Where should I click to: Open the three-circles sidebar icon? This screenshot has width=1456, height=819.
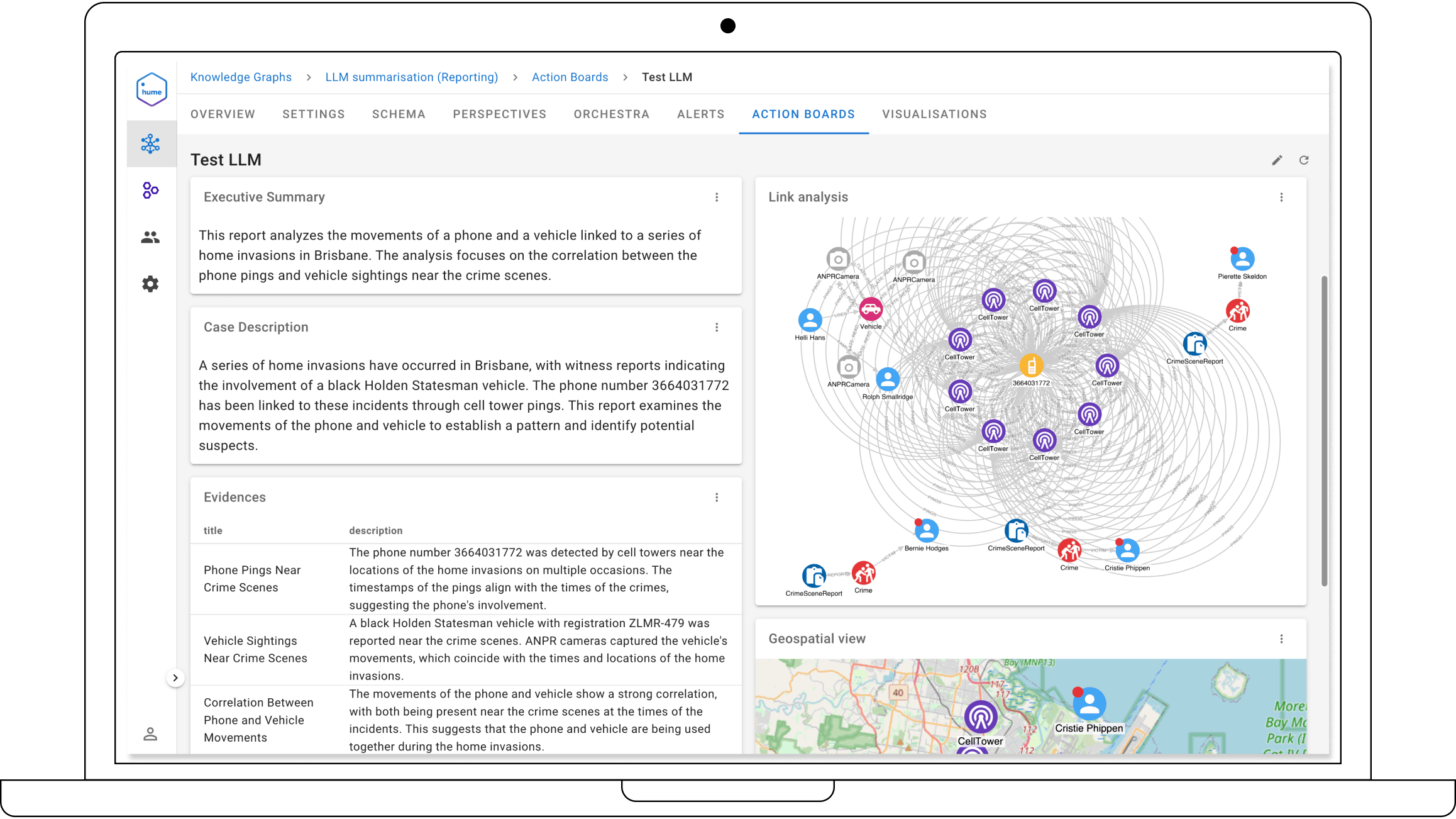click(150, 190)
